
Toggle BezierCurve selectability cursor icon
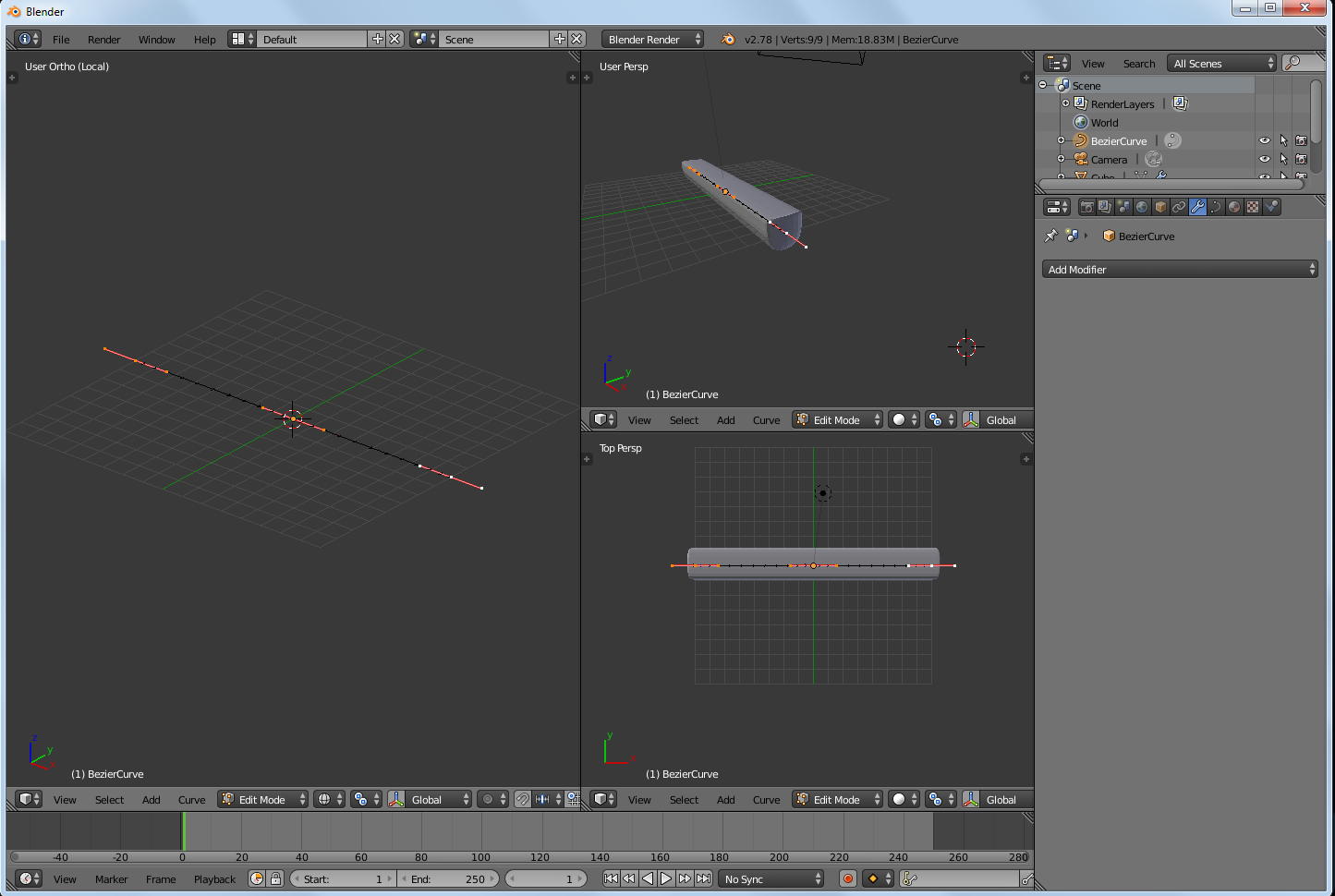click(x=1283, y=140)
